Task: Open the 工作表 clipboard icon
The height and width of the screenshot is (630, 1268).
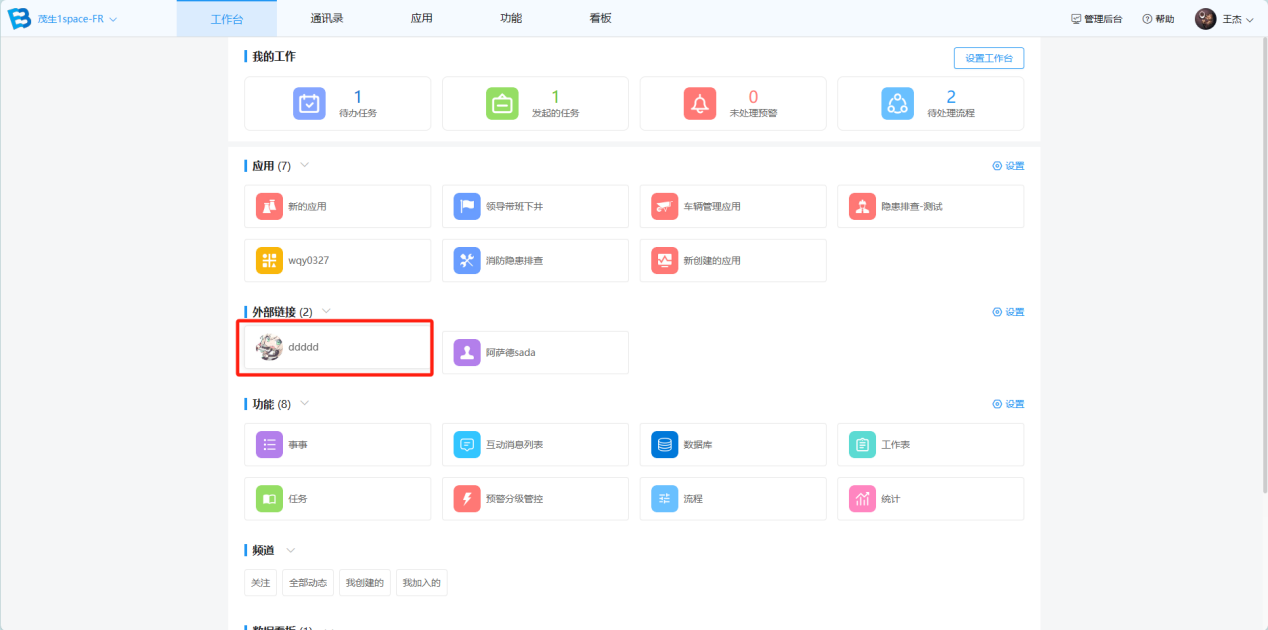Action: pyautogui.click(x=862, y=444)
